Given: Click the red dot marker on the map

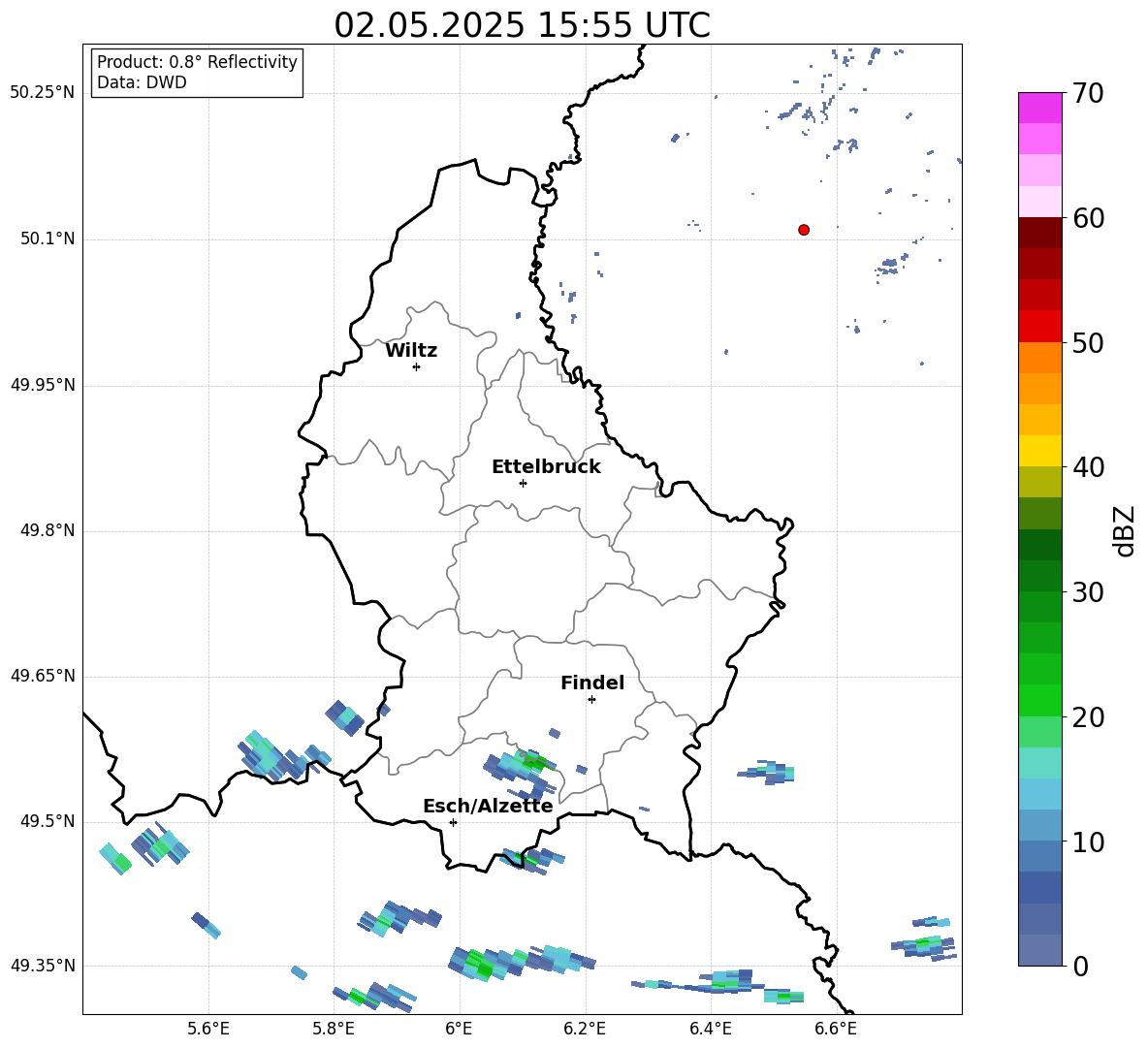Looking at the screenshot, I should (804, 230).
